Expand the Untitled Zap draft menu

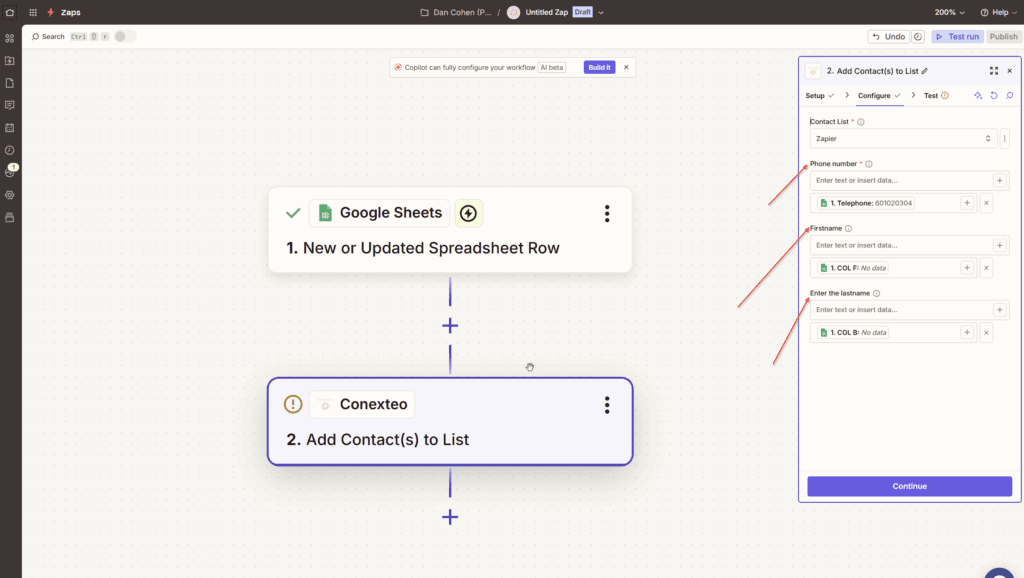(x=601, y=12)
